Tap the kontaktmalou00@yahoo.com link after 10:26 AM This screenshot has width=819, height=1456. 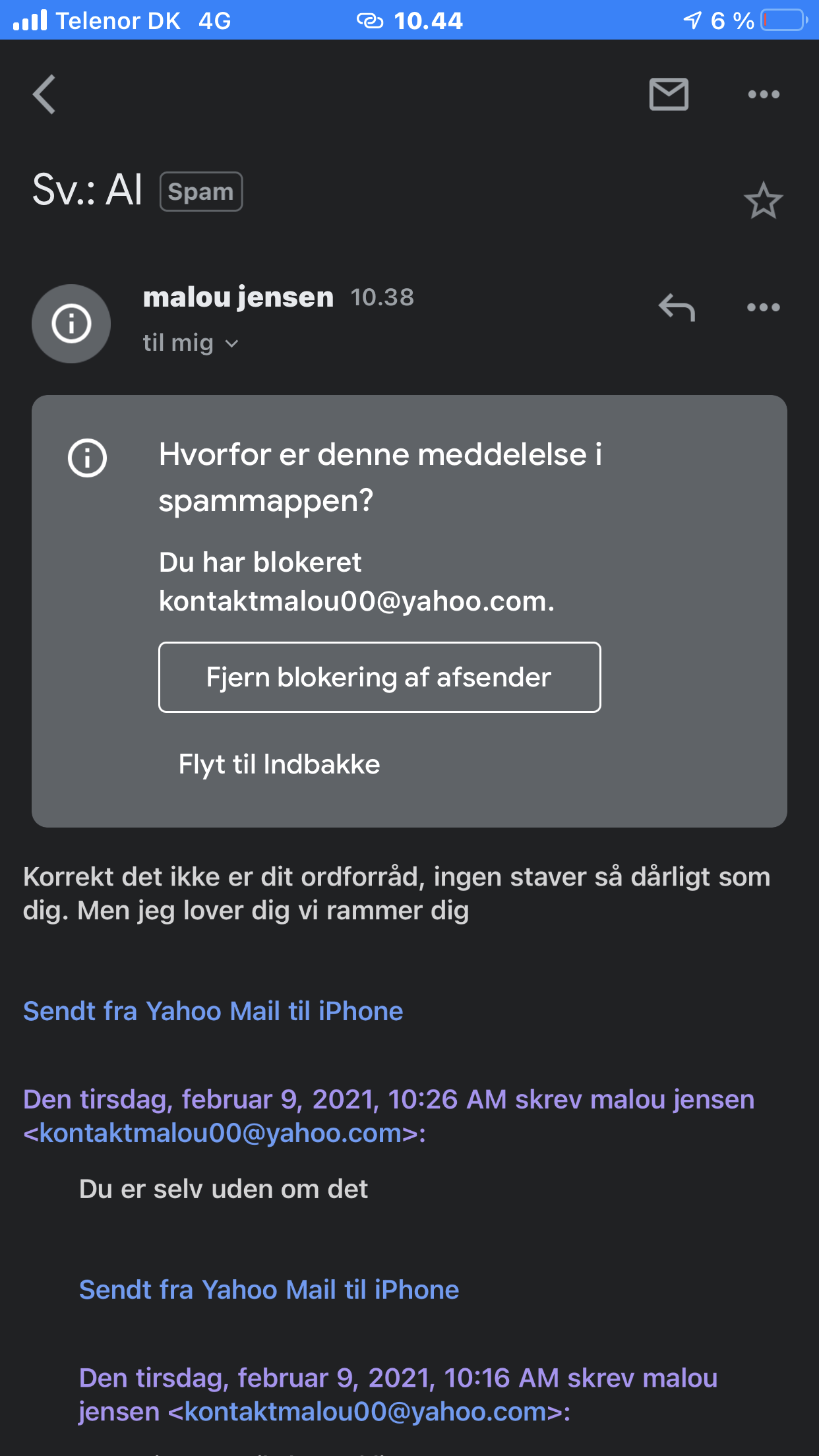tap(221, 1133)
